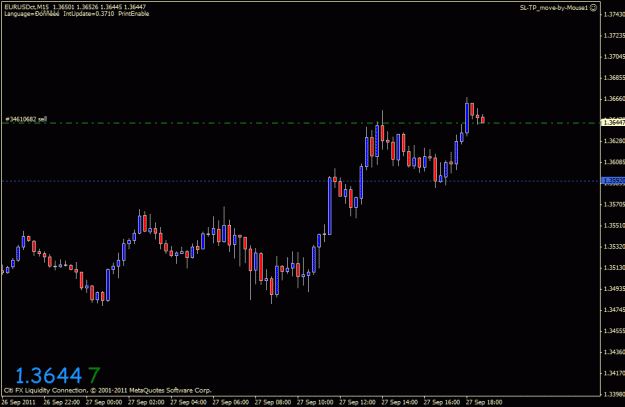
Task: Click the 1.37430 price scale label
Action: (614, 14)
